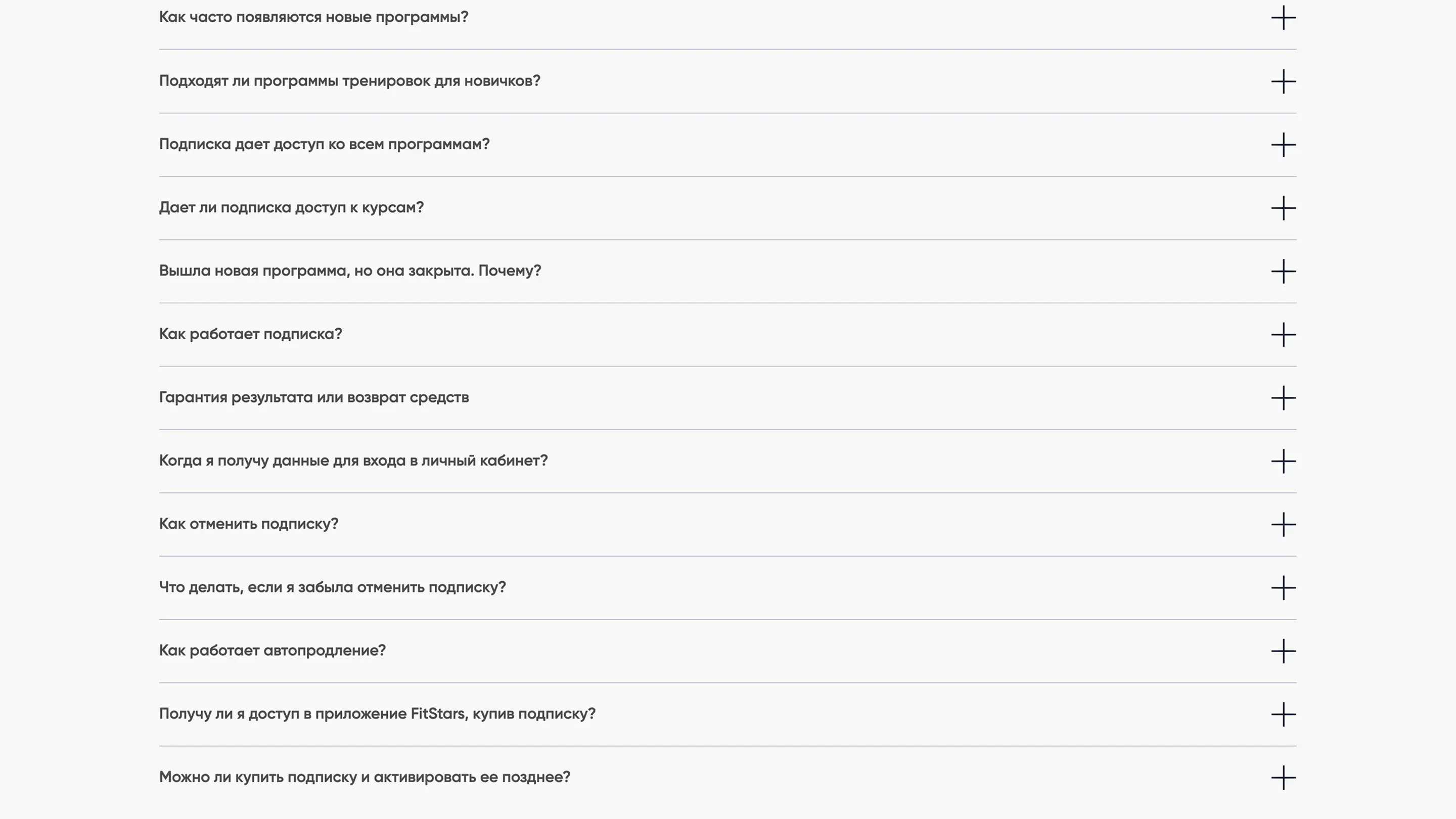Click plus icon next to 'Как работает подписка?'

[x=1283, y=335]
